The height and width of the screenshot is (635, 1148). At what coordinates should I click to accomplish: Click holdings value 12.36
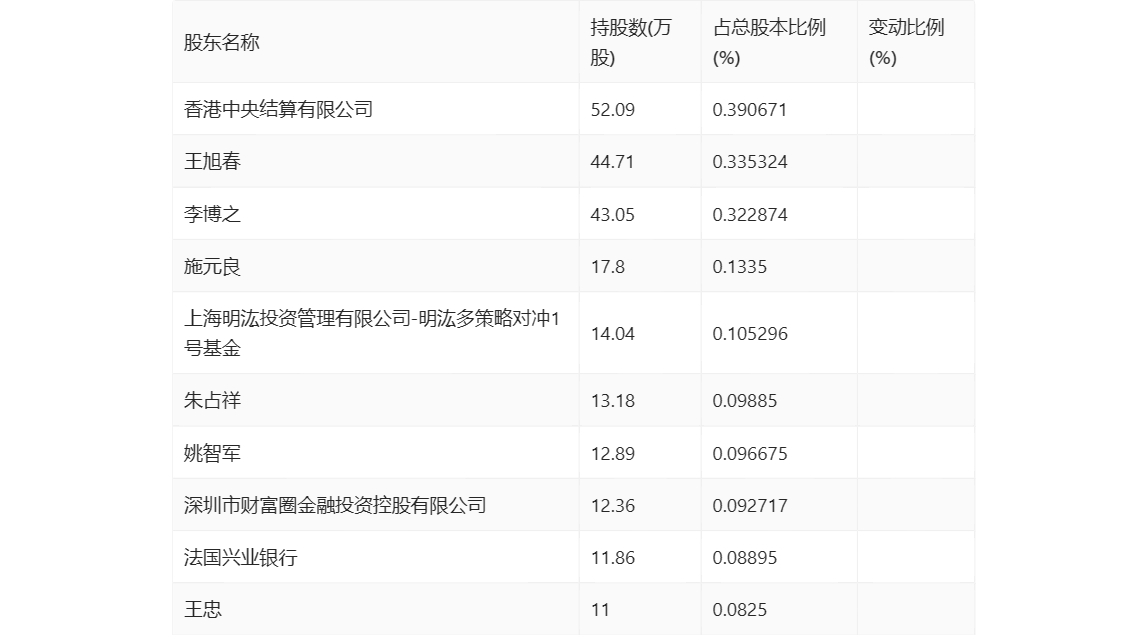point(613,505)
